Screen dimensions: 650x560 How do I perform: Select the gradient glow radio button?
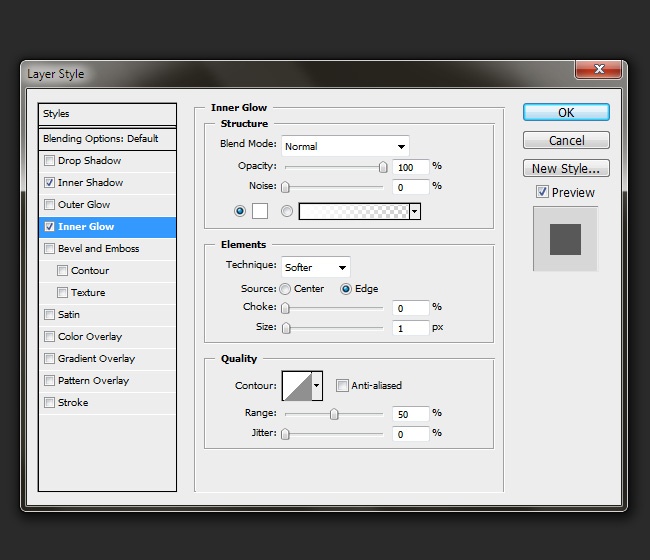point(286,211)
